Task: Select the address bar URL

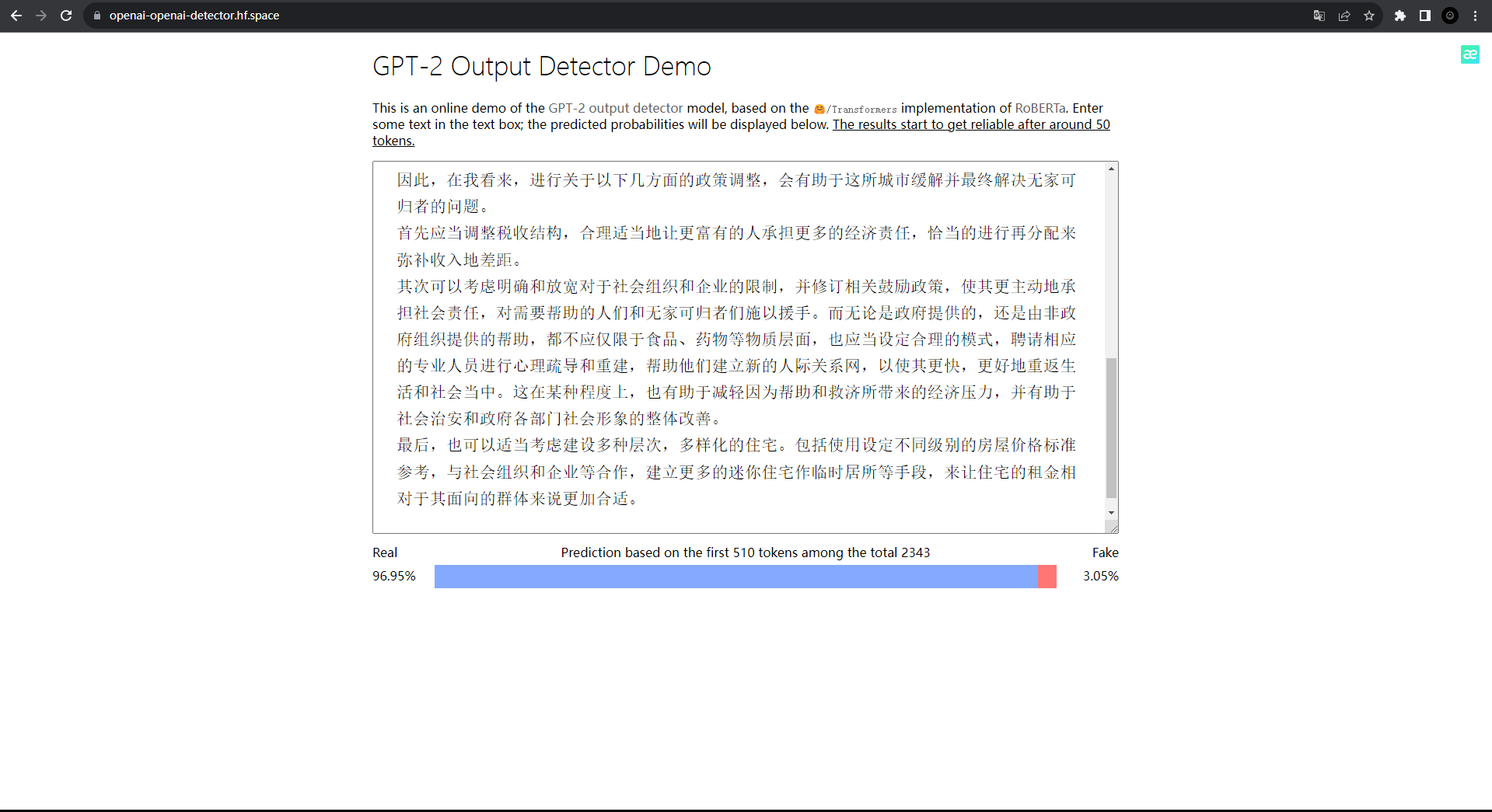Action: [194, 16]
